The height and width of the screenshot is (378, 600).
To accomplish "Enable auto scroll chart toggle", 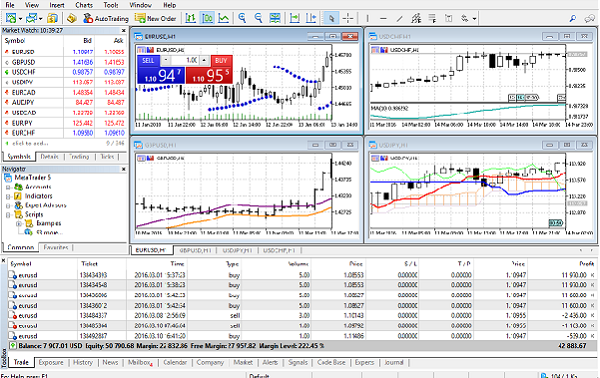I will [x=295, y=18].
